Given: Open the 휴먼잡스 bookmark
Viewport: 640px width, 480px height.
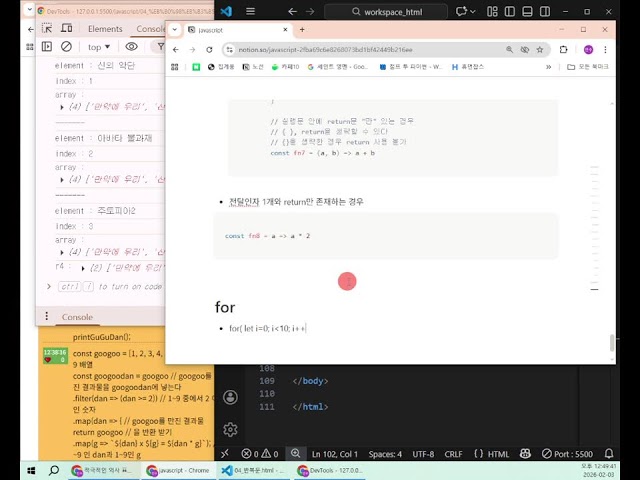Looking at the screenshot, I should (x=468, y=67).
